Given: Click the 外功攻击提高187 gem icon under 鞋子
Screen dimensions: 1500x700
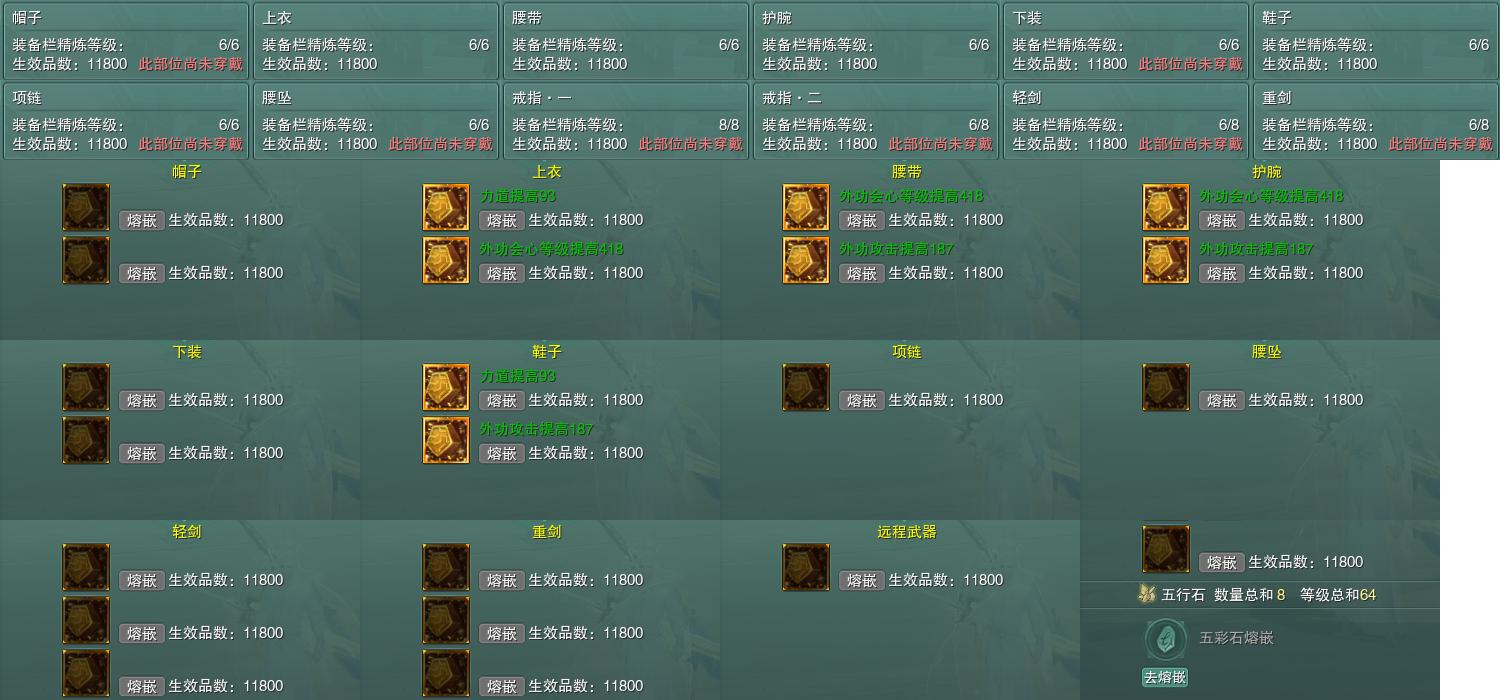Looking at the screenshot, I should pyautogui.click(x=446, y=440).
